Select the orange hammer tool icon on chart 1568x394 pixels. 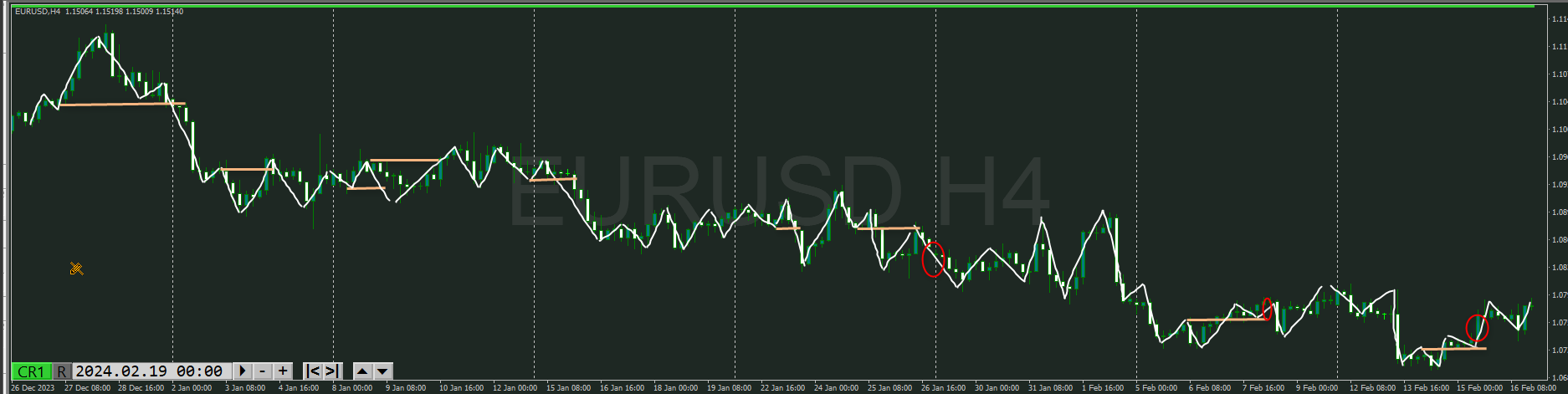pos(76,269)
